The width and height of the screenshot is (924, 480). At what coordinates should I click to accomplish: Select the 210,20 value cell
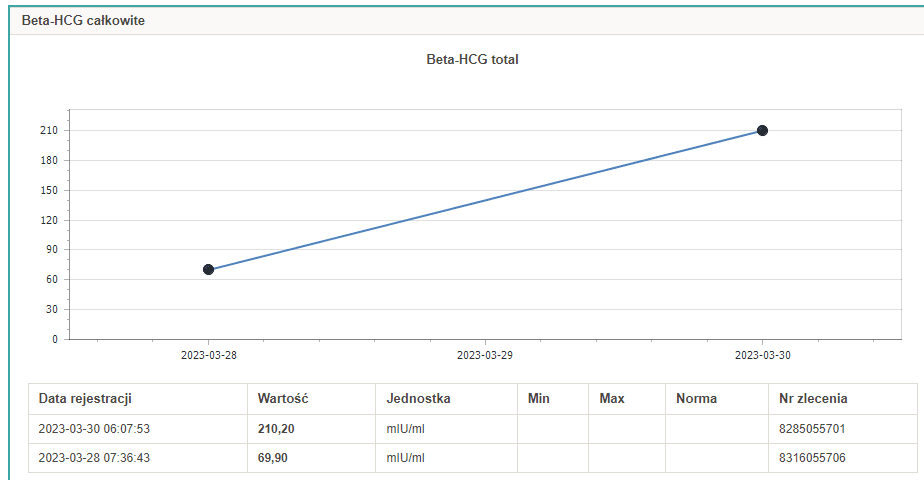pos(276,428)
